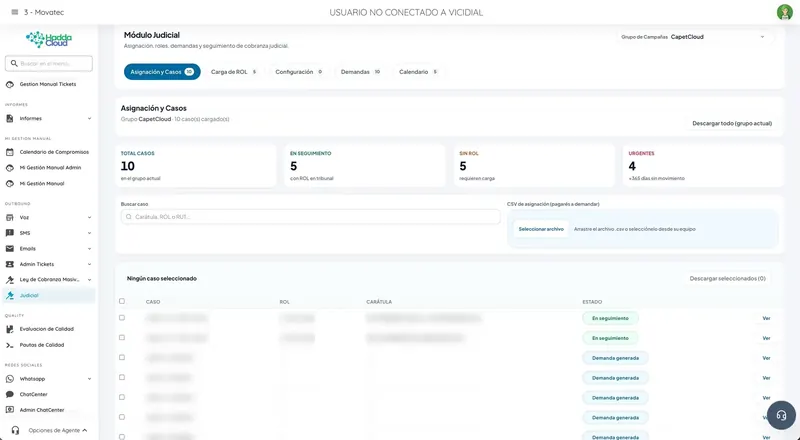
Task: Click the Ley de Cobranza gavel icon
Action: [x=10, y=280]
